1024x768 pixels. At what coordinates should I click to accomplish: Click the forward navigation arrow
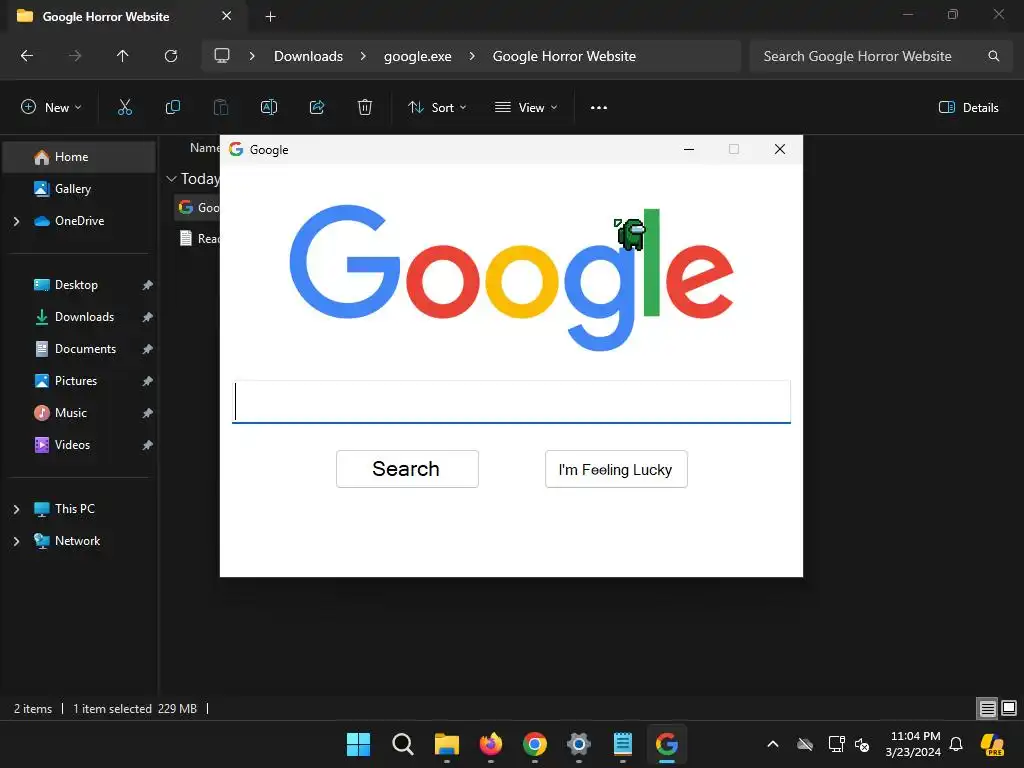click(75, 56)
